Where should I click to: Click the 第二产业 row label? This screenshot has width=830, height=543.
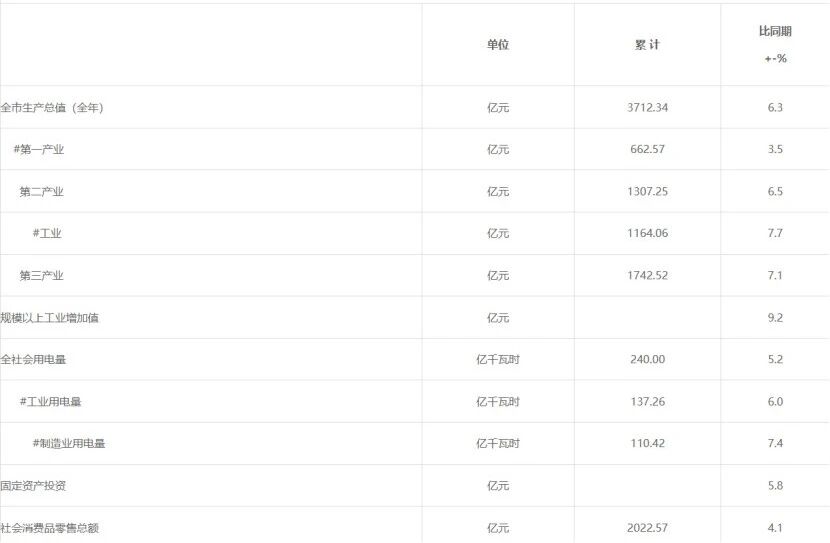(x=42, y=192)
